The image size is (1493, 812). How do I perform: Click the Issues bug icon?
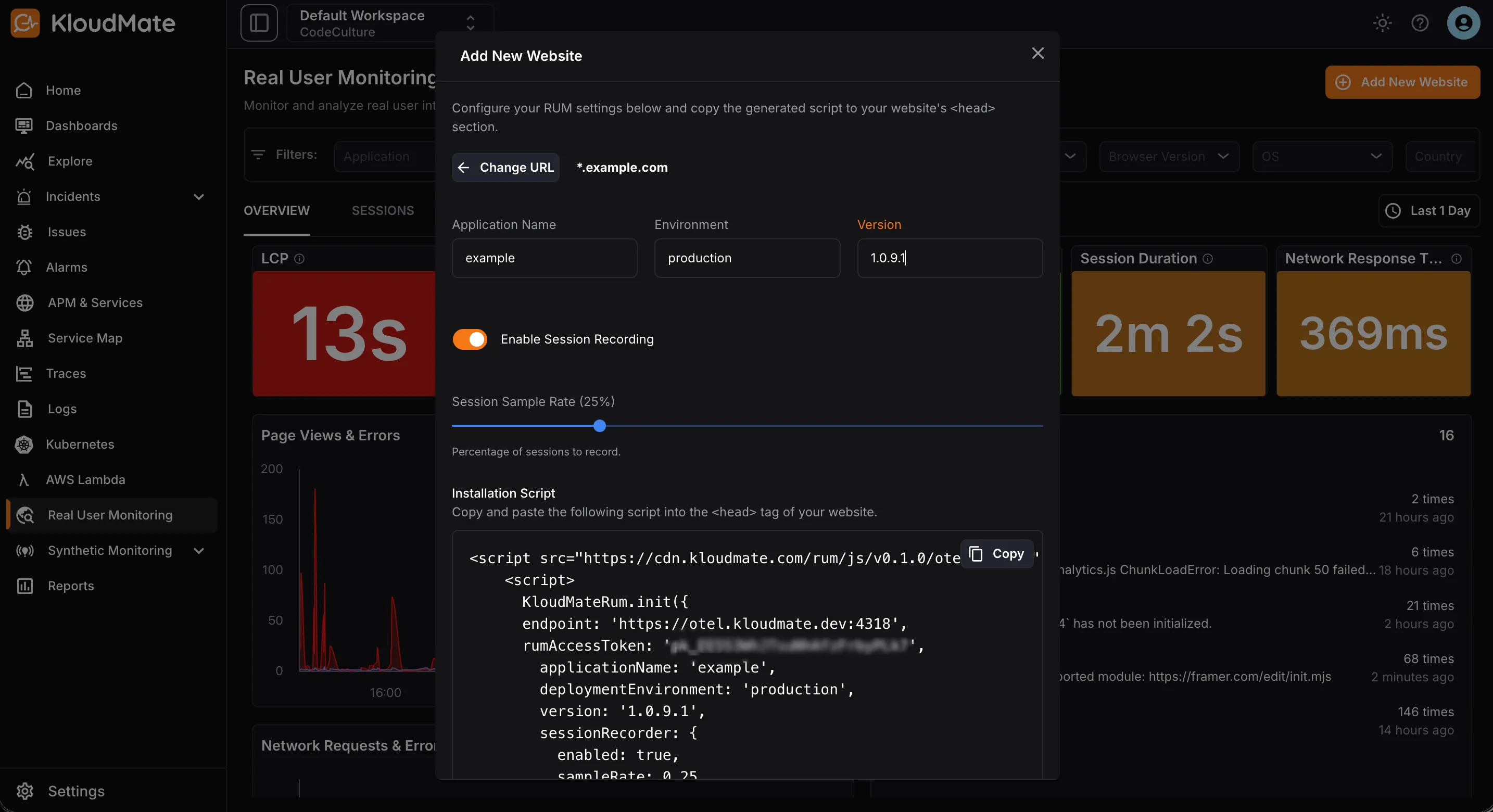24,232
